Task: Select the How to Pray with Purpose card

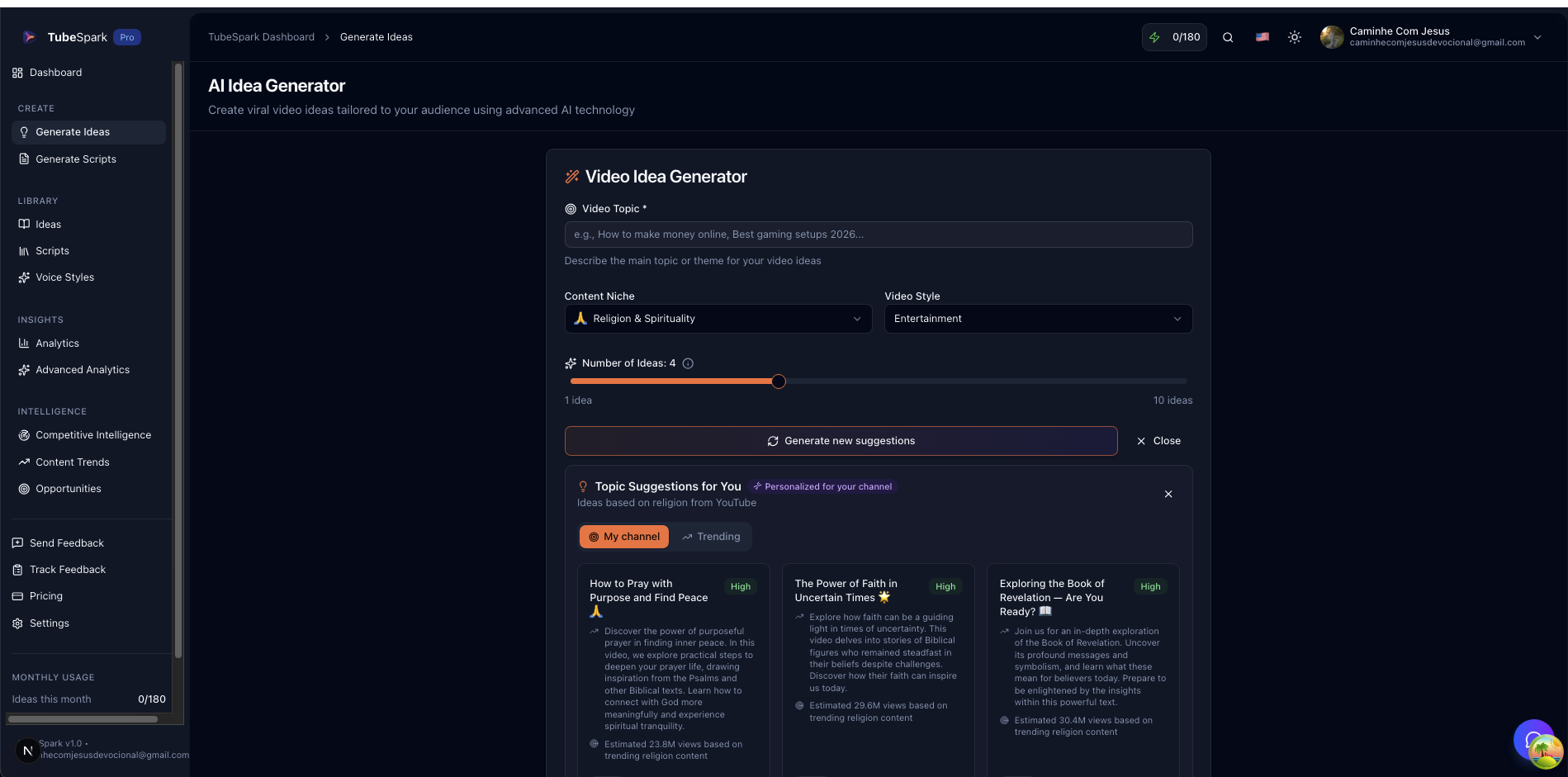Action: [x=674, y=670]
